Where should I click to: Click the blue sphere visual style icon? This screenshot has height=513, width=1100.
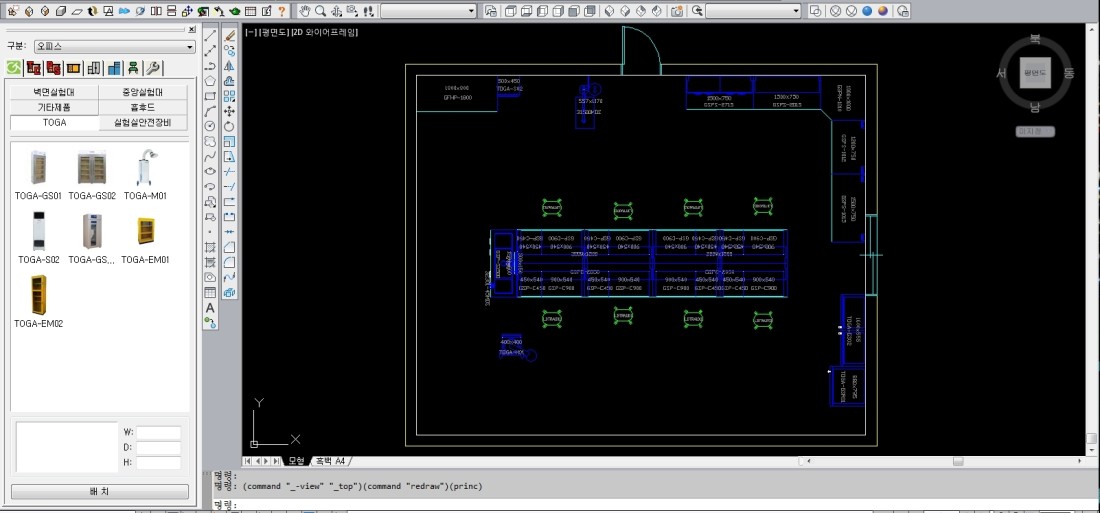[x=867, y=11]
